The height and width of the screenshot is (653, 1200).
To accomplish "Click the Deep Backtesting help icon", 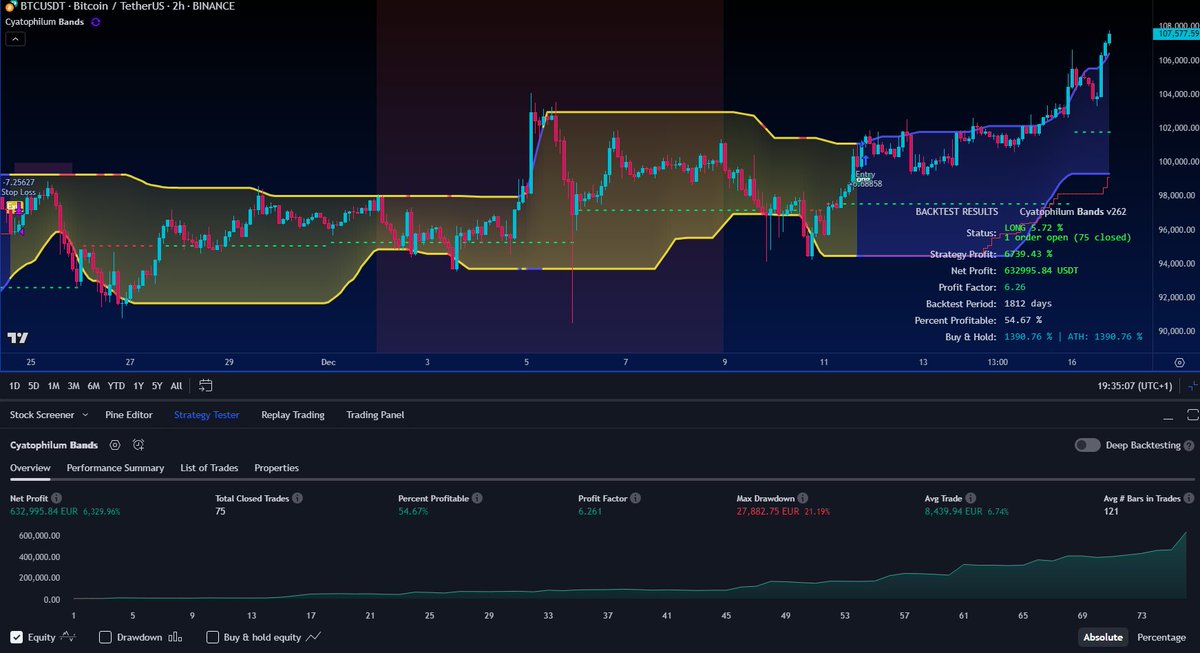I will point(1189,445).
